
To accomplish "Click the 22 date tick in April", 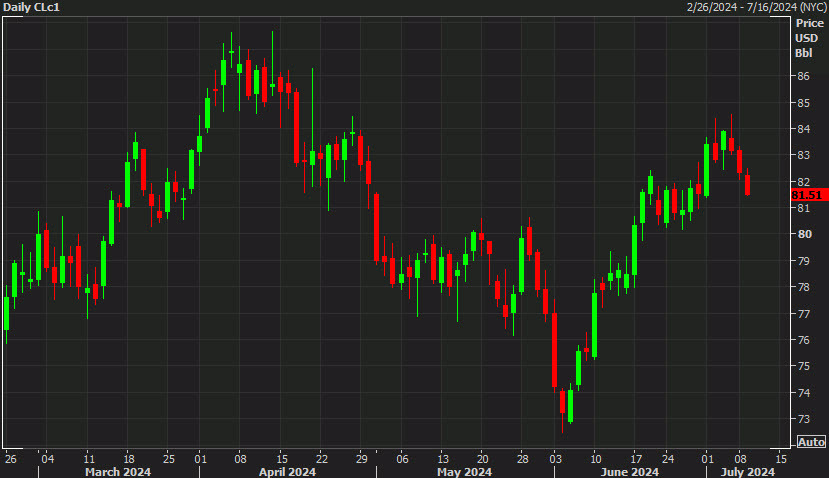I will coord(321,458).
